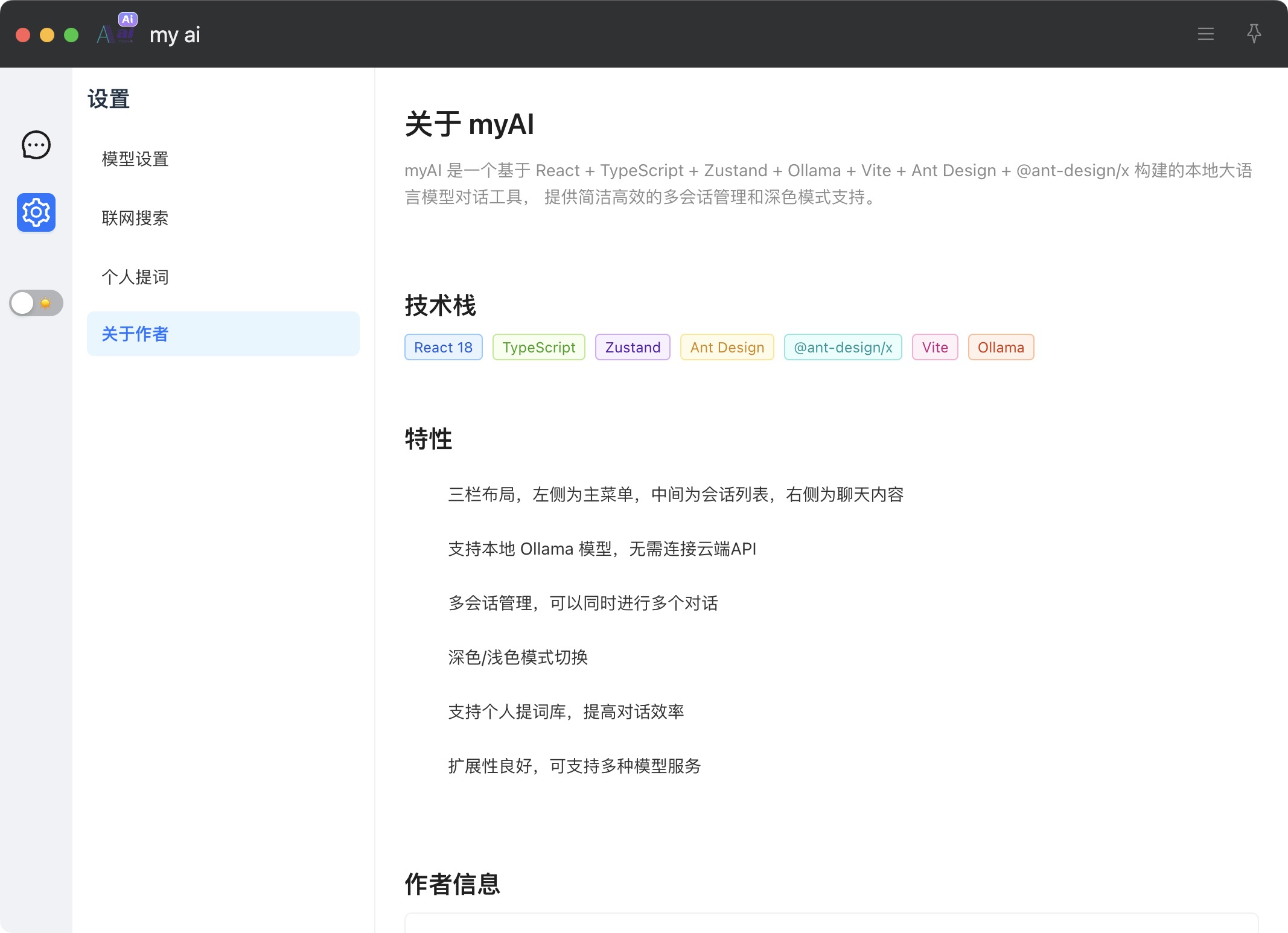Click feature line 支持本地 Ollama 模型
The width and height of the screenshot is (1288, 933).
(x=602, y=549)
